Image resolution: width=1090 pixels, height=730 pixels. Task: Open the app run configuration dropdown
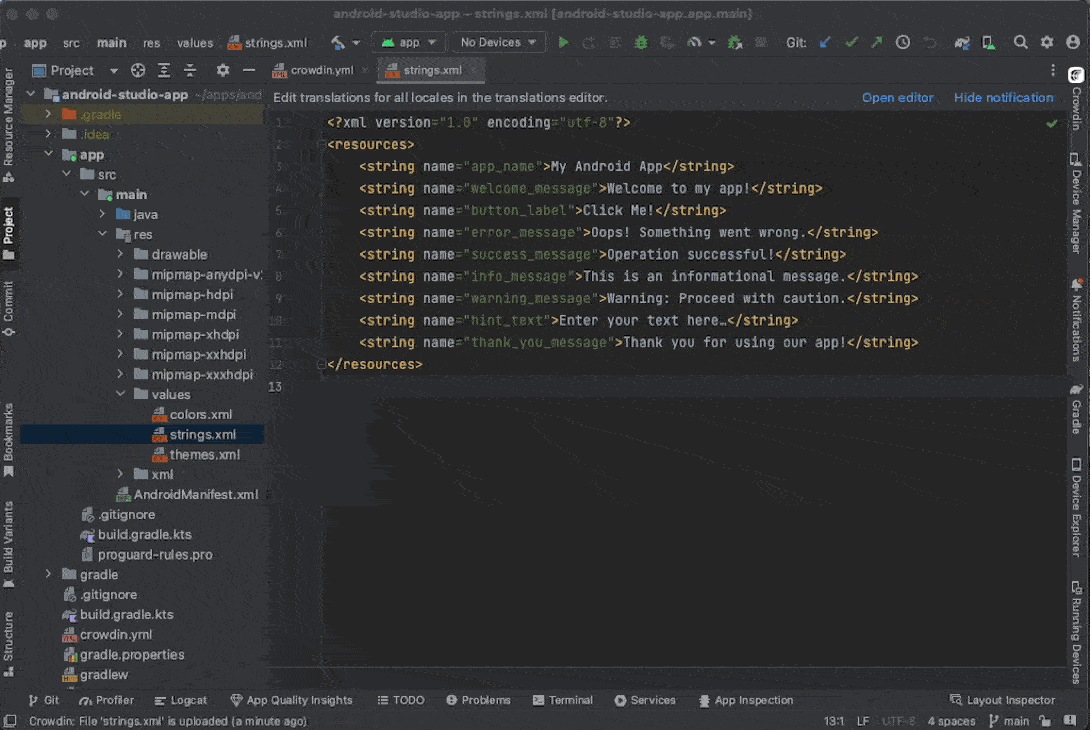click(x=410, y=43)
